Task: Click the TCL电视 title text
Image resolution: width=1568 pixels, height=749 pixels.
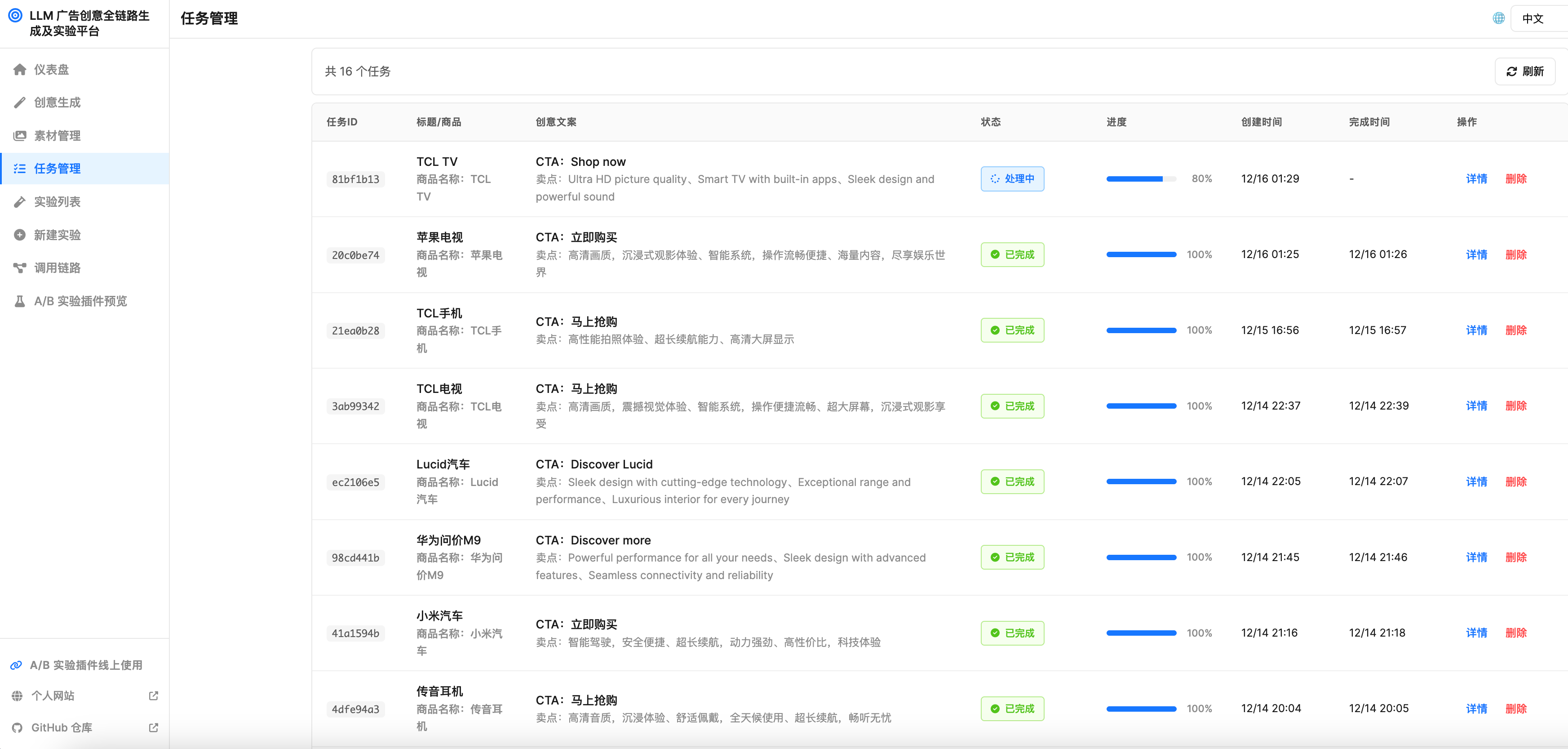Action: pyautogui.click(x=439, y=388)
